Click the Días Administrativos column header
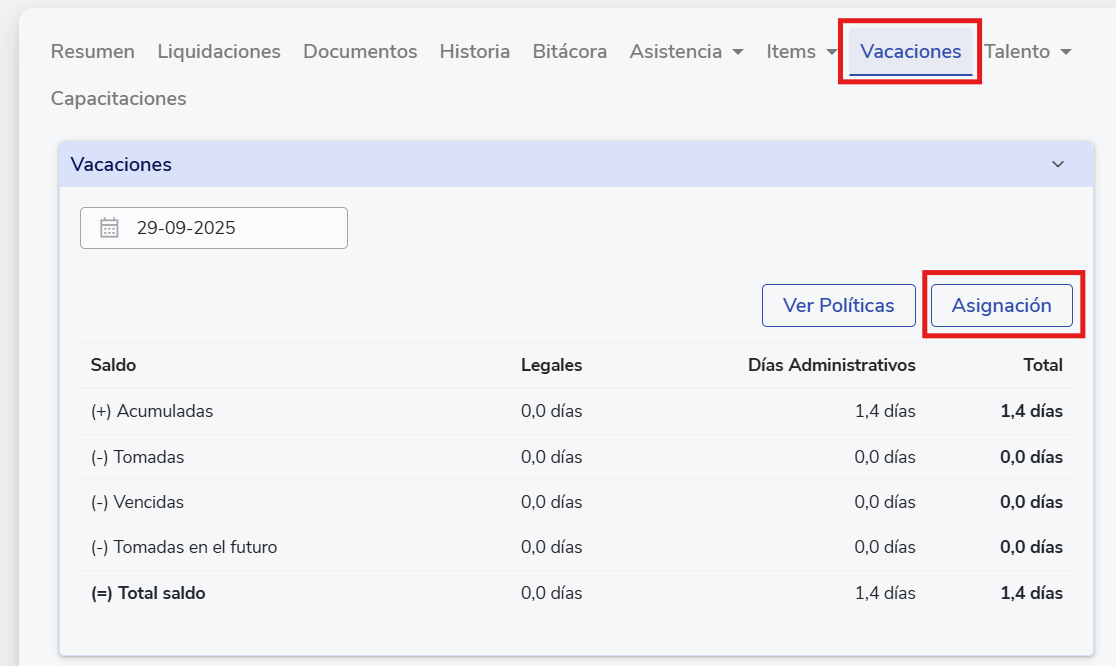This screenshot has width=1116, height=666. [831, 365]
